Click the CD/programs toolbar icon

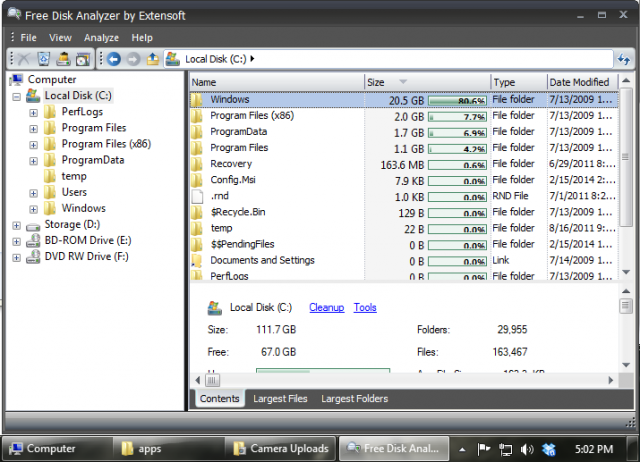tap(83, 60)
